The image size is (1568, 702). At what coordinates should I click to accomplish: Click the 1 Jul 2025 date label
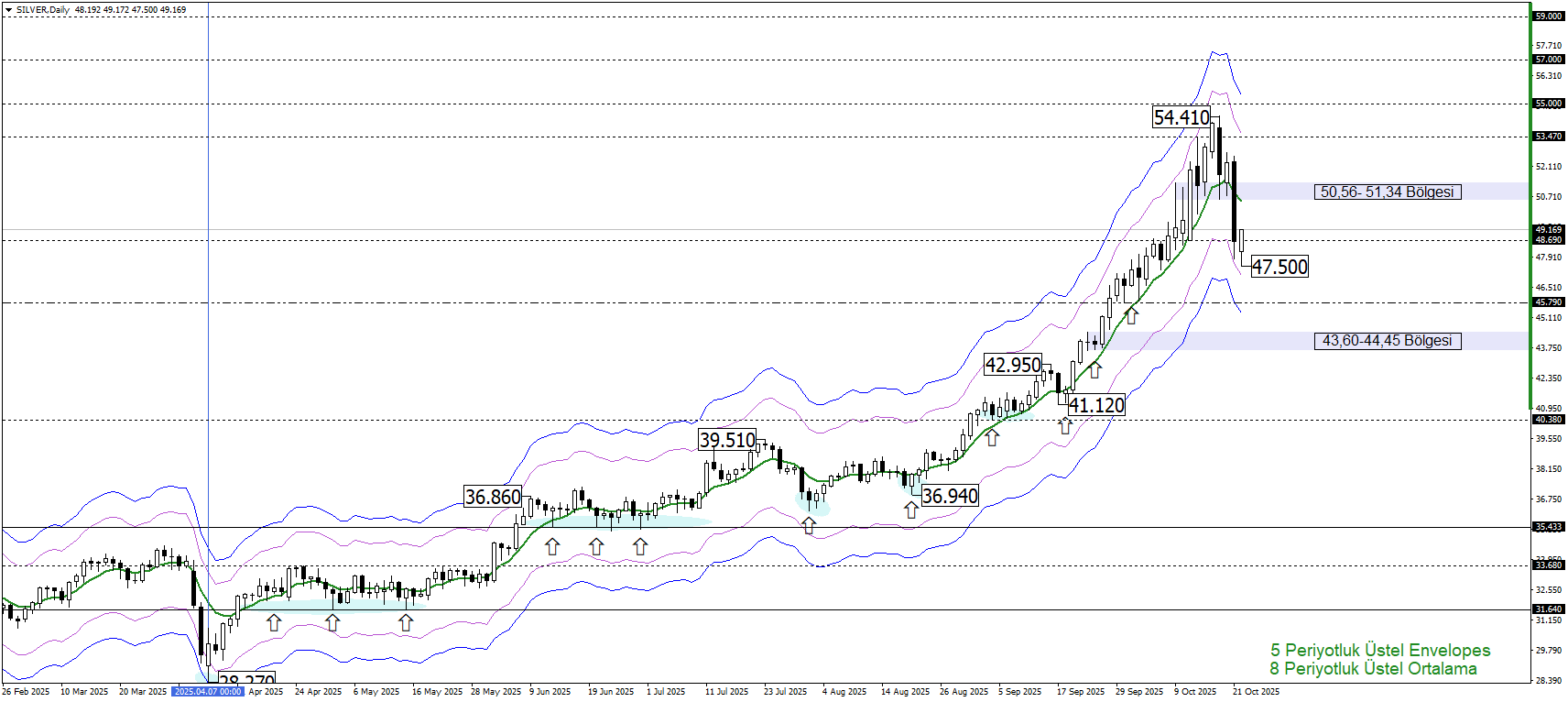click(x=666, y=692)
